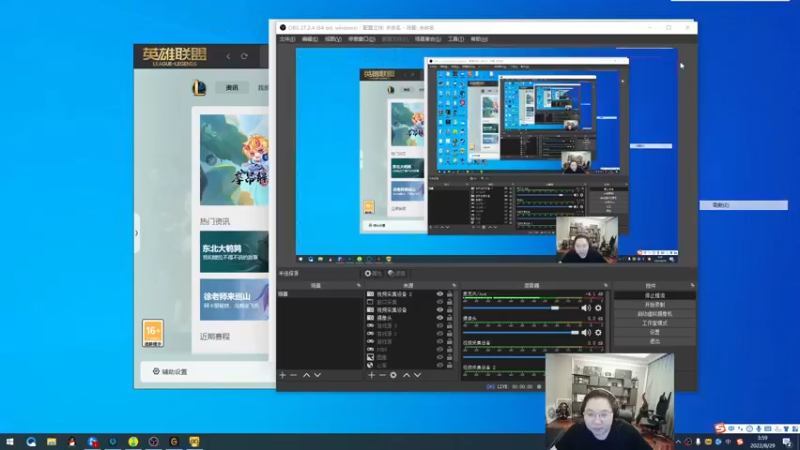
Task: Open the QQ penguin icon on the taskbar
Action: tap(72, 441)
